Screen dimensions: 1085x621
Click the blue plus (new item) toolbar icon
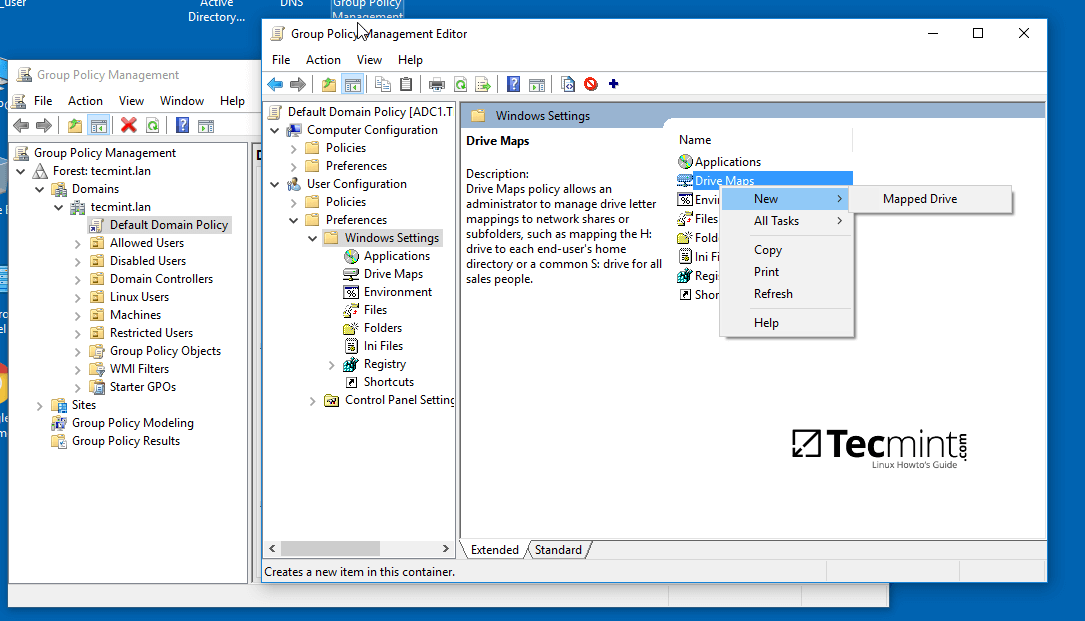point(614,84)
